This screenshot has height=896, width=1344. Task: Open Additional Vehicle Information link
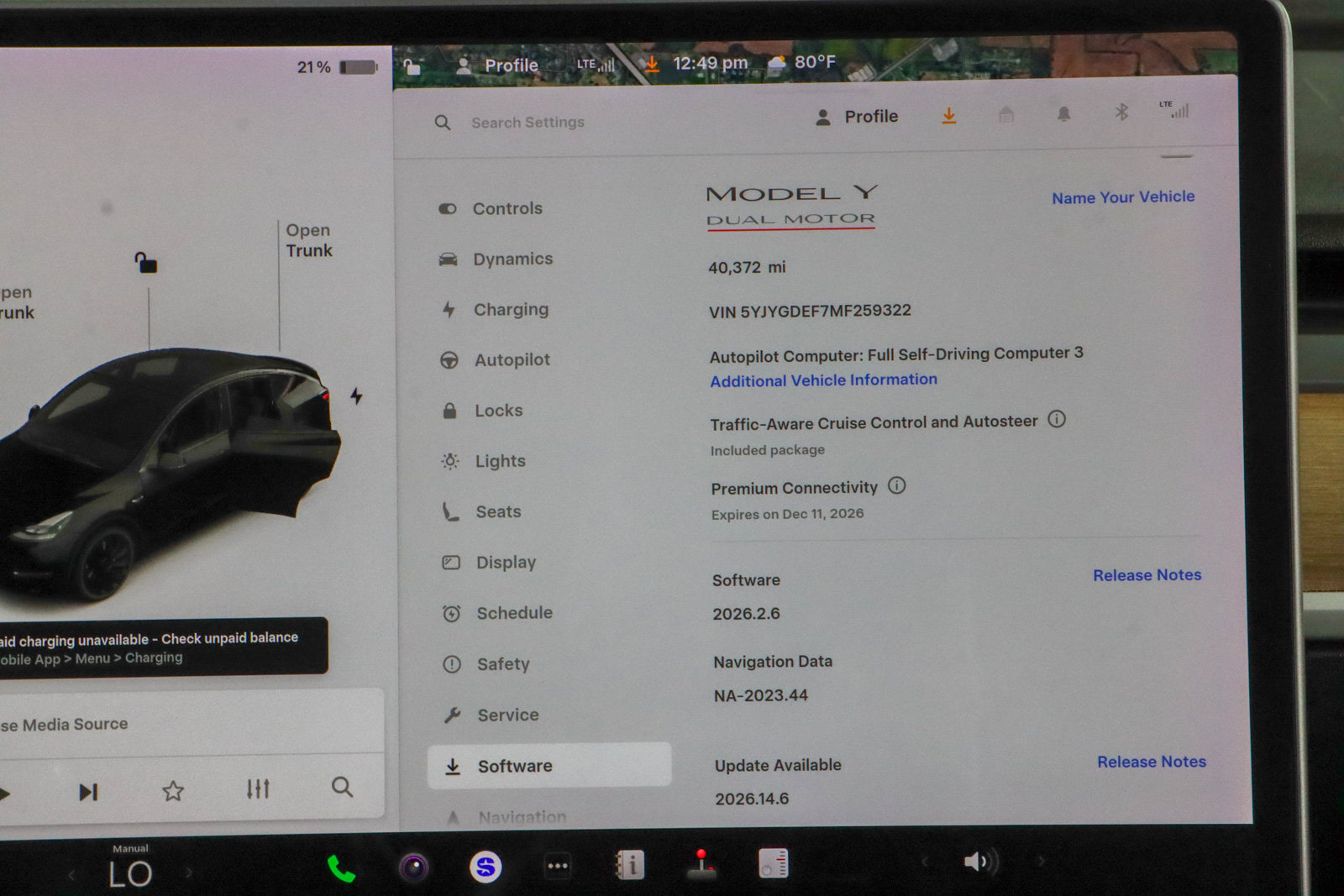[x=823, y=380]
